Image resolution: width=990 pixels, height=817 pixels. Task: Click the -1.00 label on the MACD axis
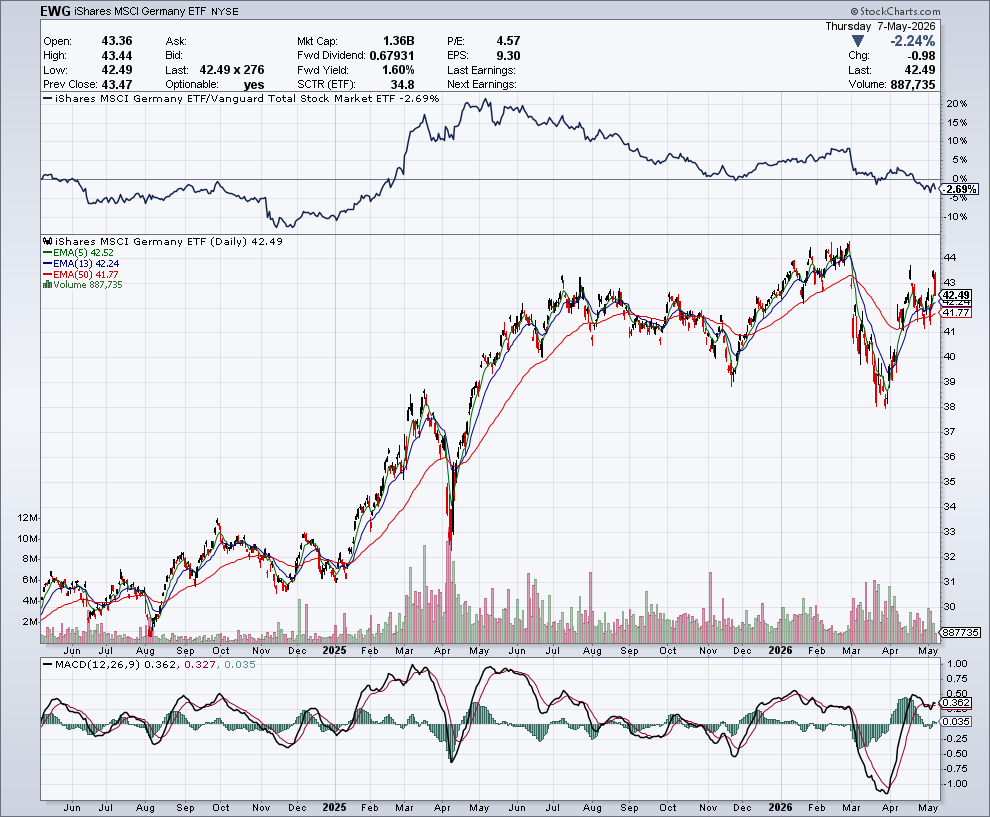click(956, 784)
